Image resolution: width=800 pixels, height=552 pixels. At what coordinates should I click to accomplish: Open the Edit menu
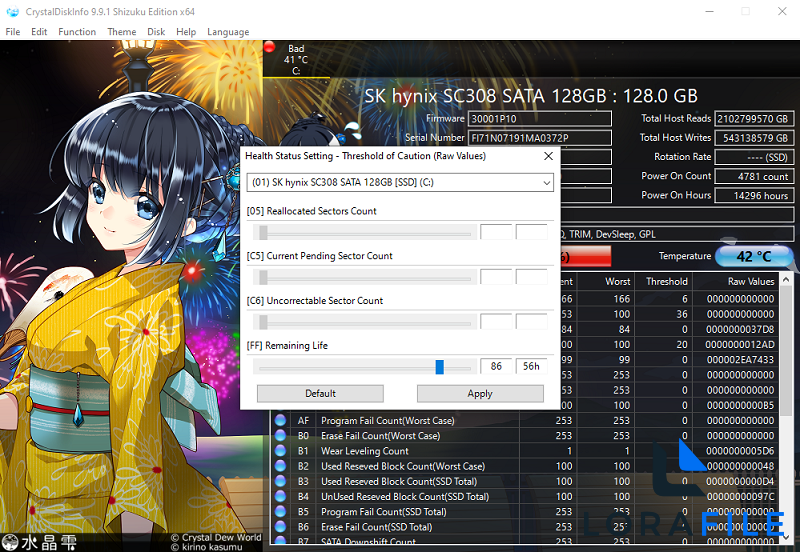click(x=39, y=32)
